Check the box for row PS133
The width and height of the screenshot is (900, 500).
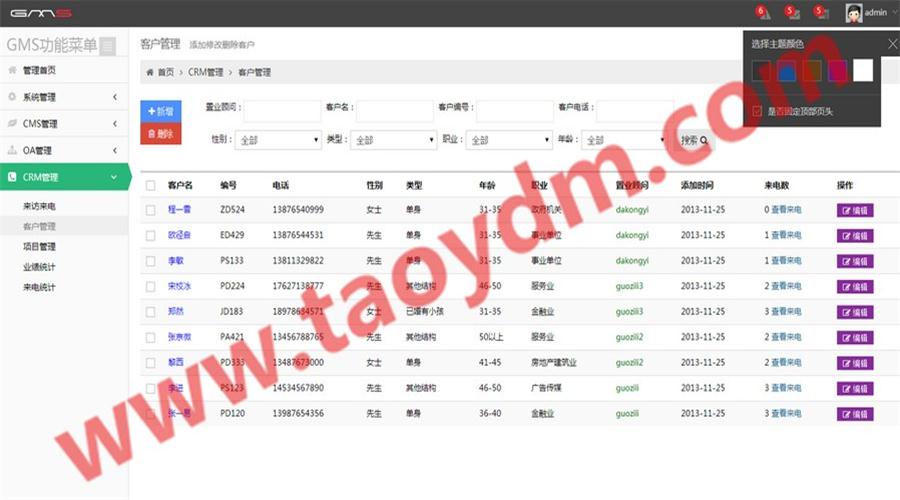pos(150,261)
